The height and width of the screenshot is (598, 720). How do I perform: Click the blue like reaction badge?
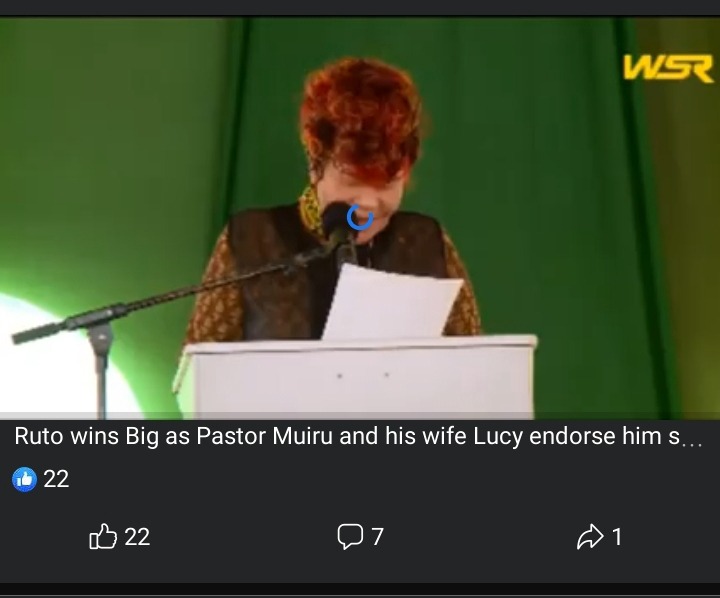click(x=24, y=479)
